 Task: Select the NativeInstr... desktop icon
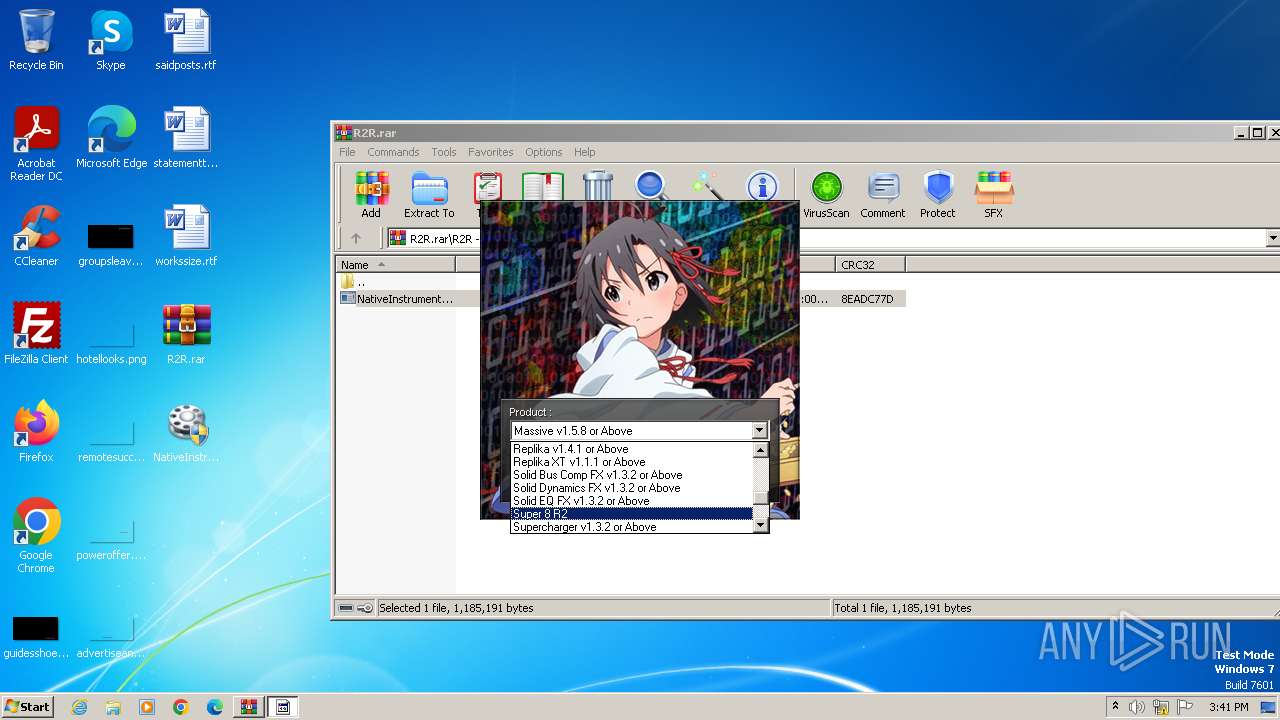[x=186, y=432]
